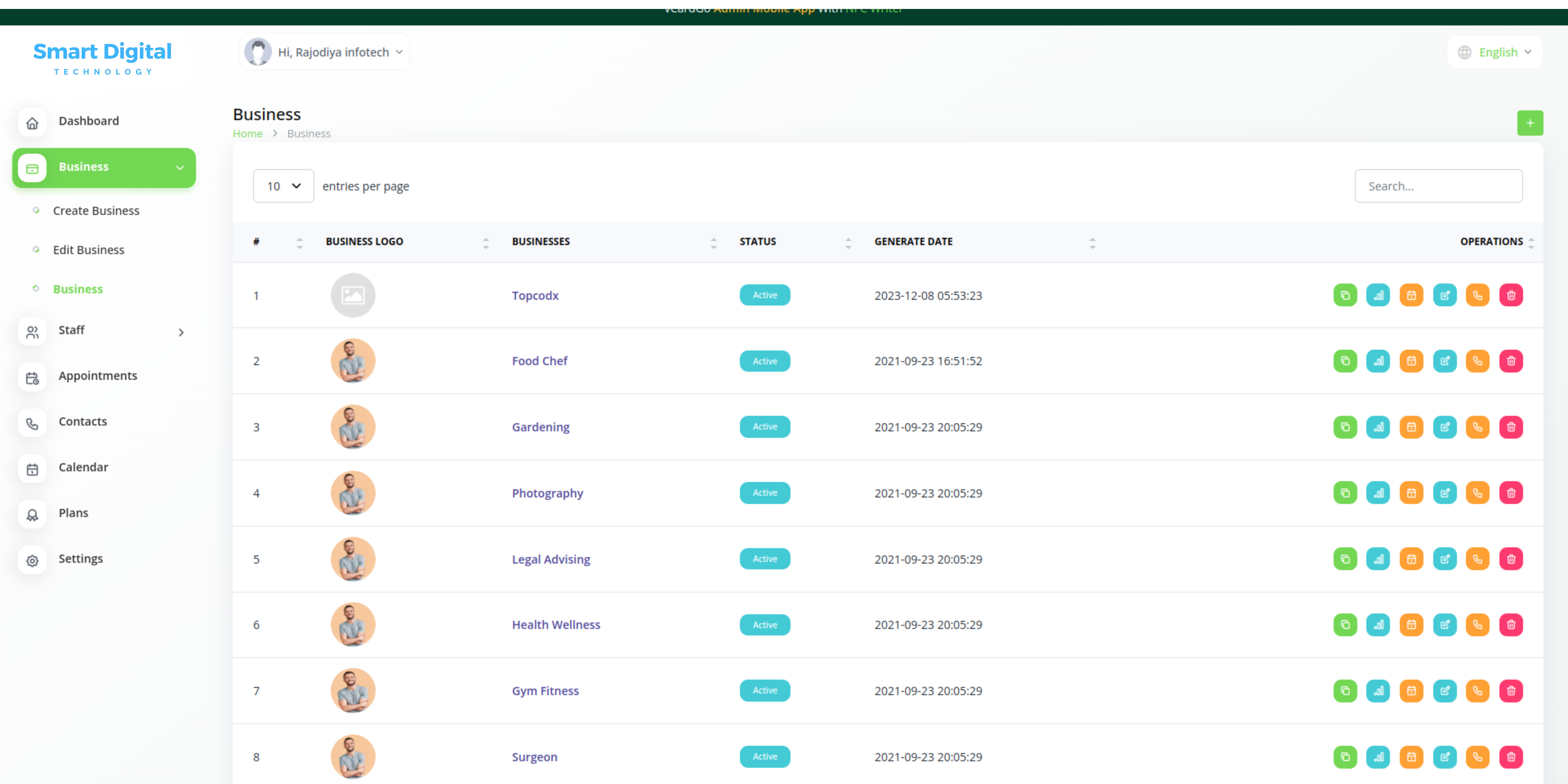Open analytics chart icon for Topcodx
This screenshot has height=784, width=1568.
[x=1378, y=295]
